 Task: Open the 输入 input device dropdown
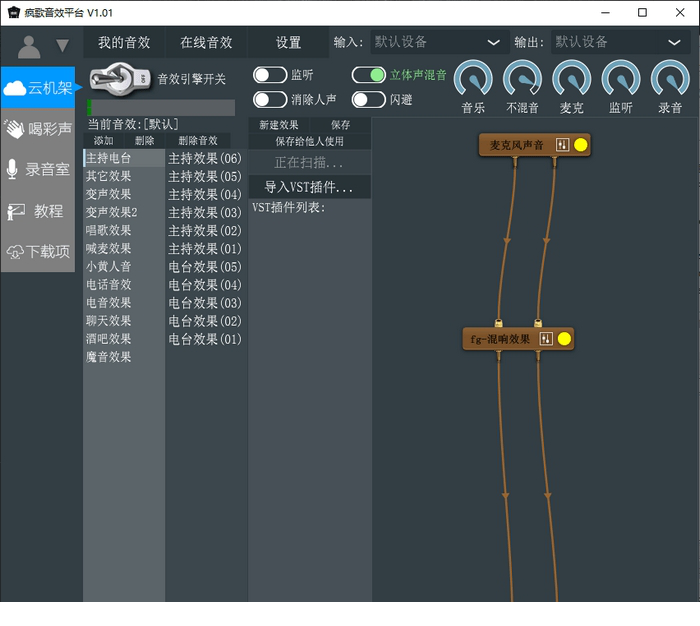pos(440,42)
